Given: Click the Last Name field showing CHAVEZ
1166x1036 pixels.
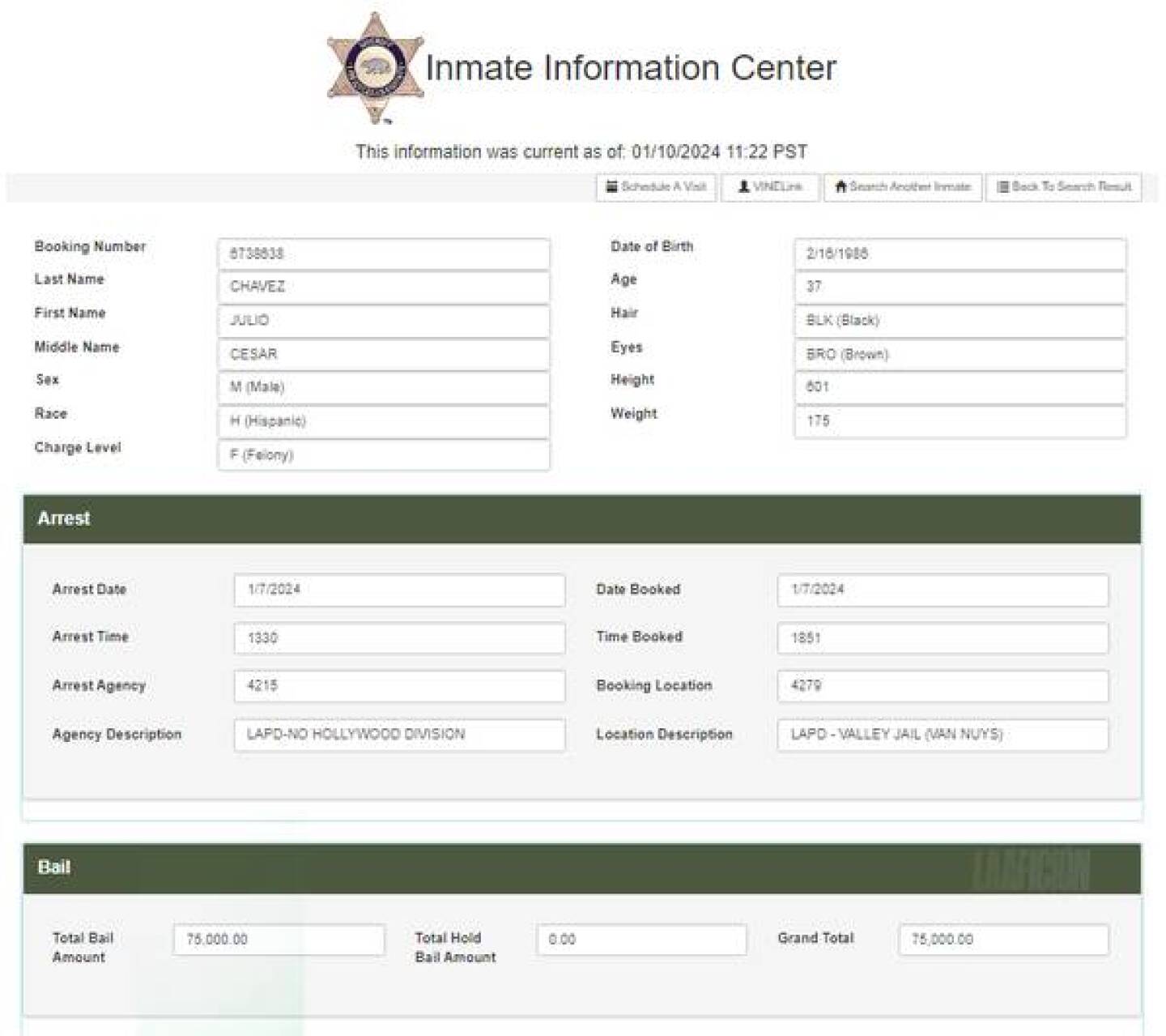Looking at the screenshot, I should (x=383, y=287).
